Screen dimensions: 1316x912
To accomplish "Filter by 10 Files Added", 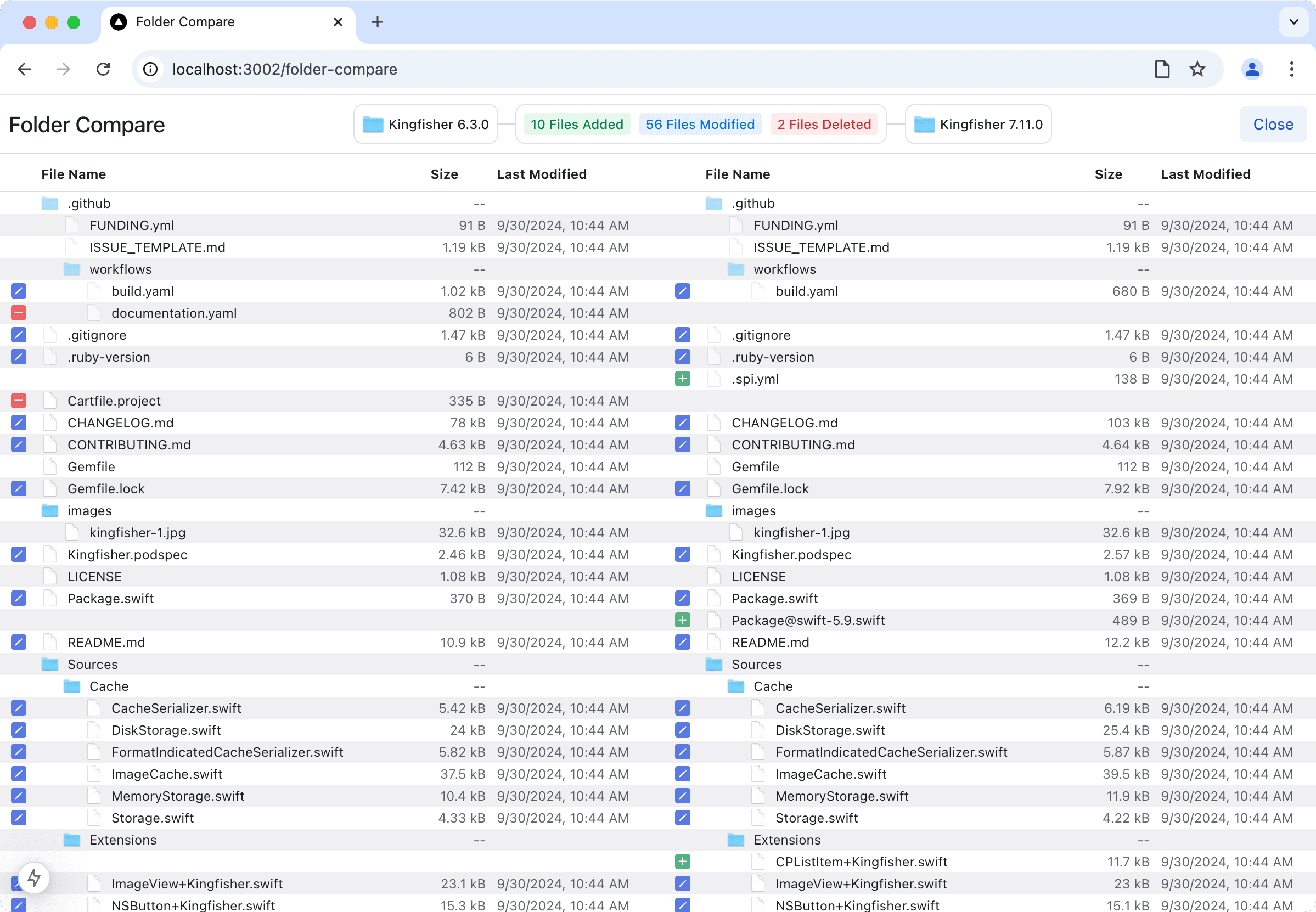I will (577, 124).
